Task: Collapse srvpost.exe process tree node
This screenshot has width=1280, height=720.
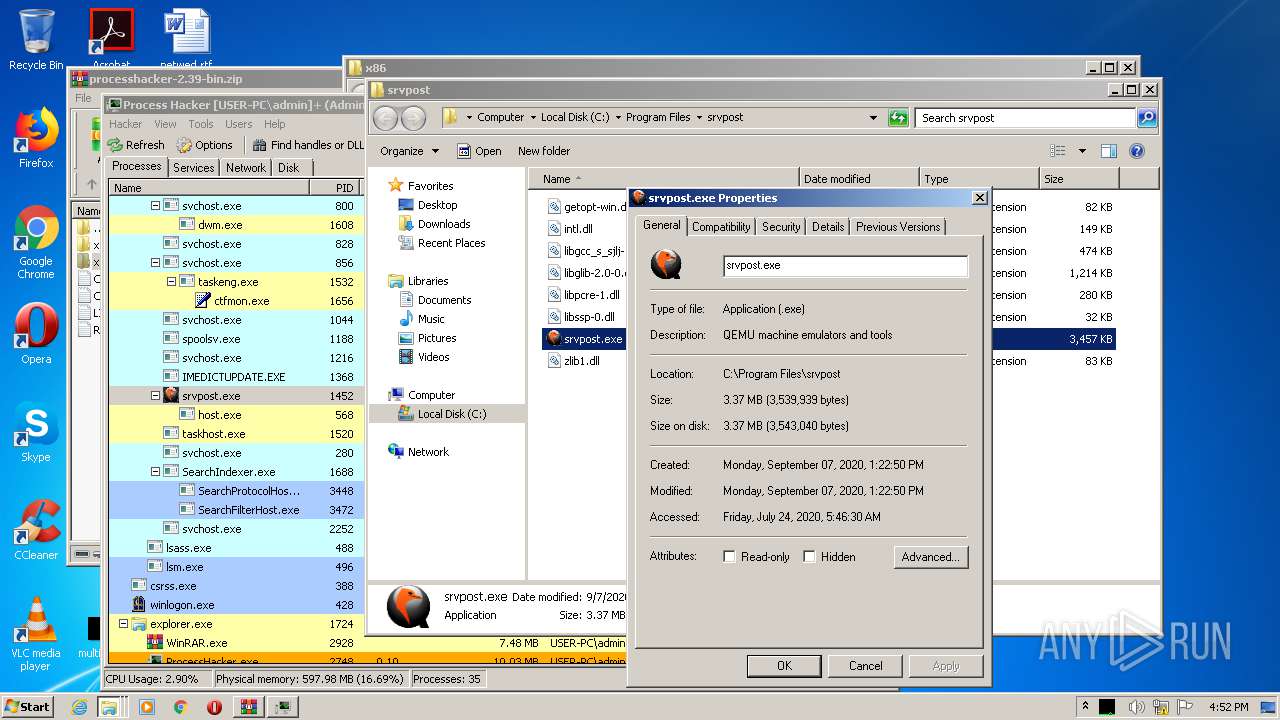Action: pyautogui.click(x=155, y=396)
